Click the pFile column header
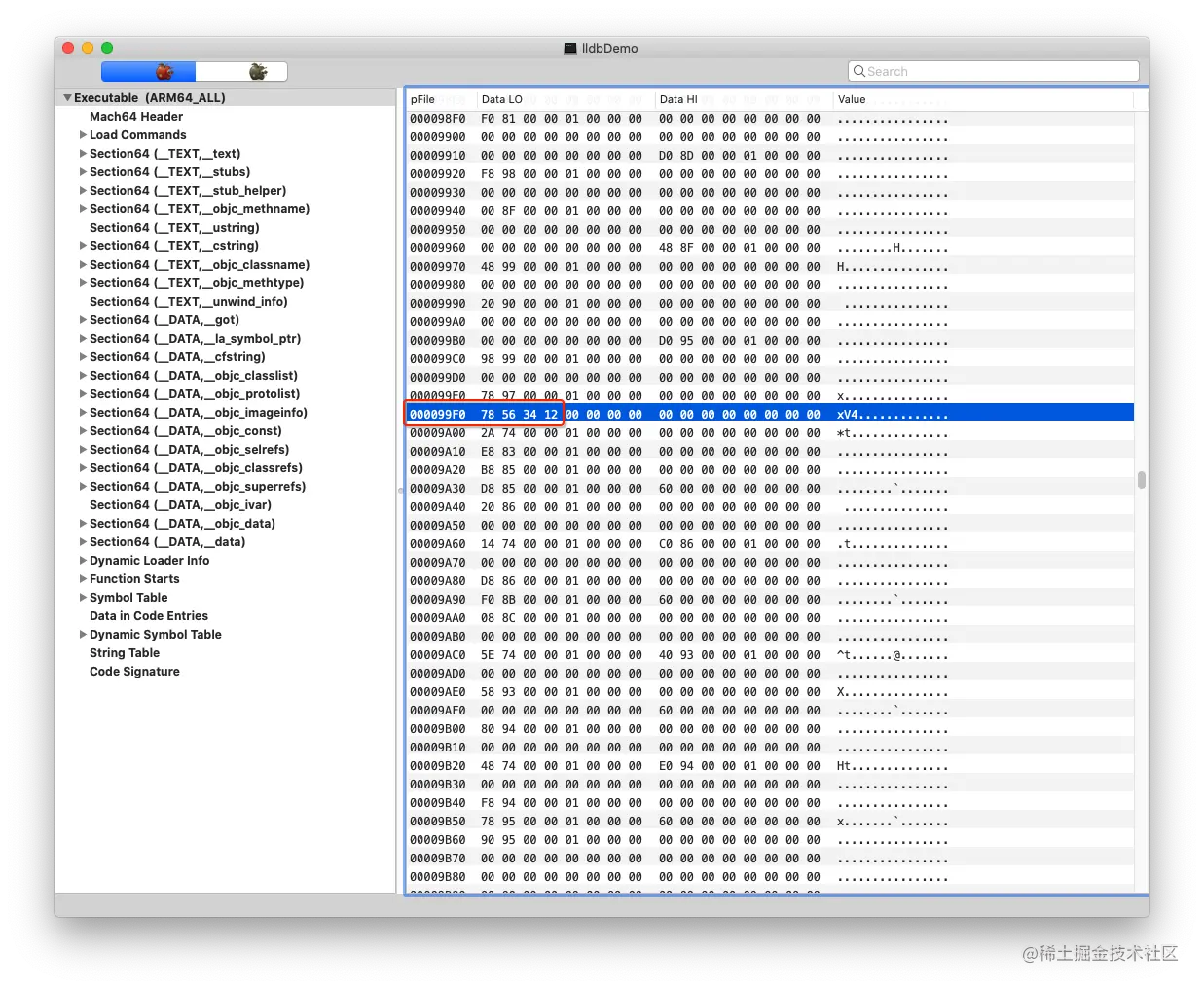Viewport: 1204px width, 989px height. click(x=441, y=99)
